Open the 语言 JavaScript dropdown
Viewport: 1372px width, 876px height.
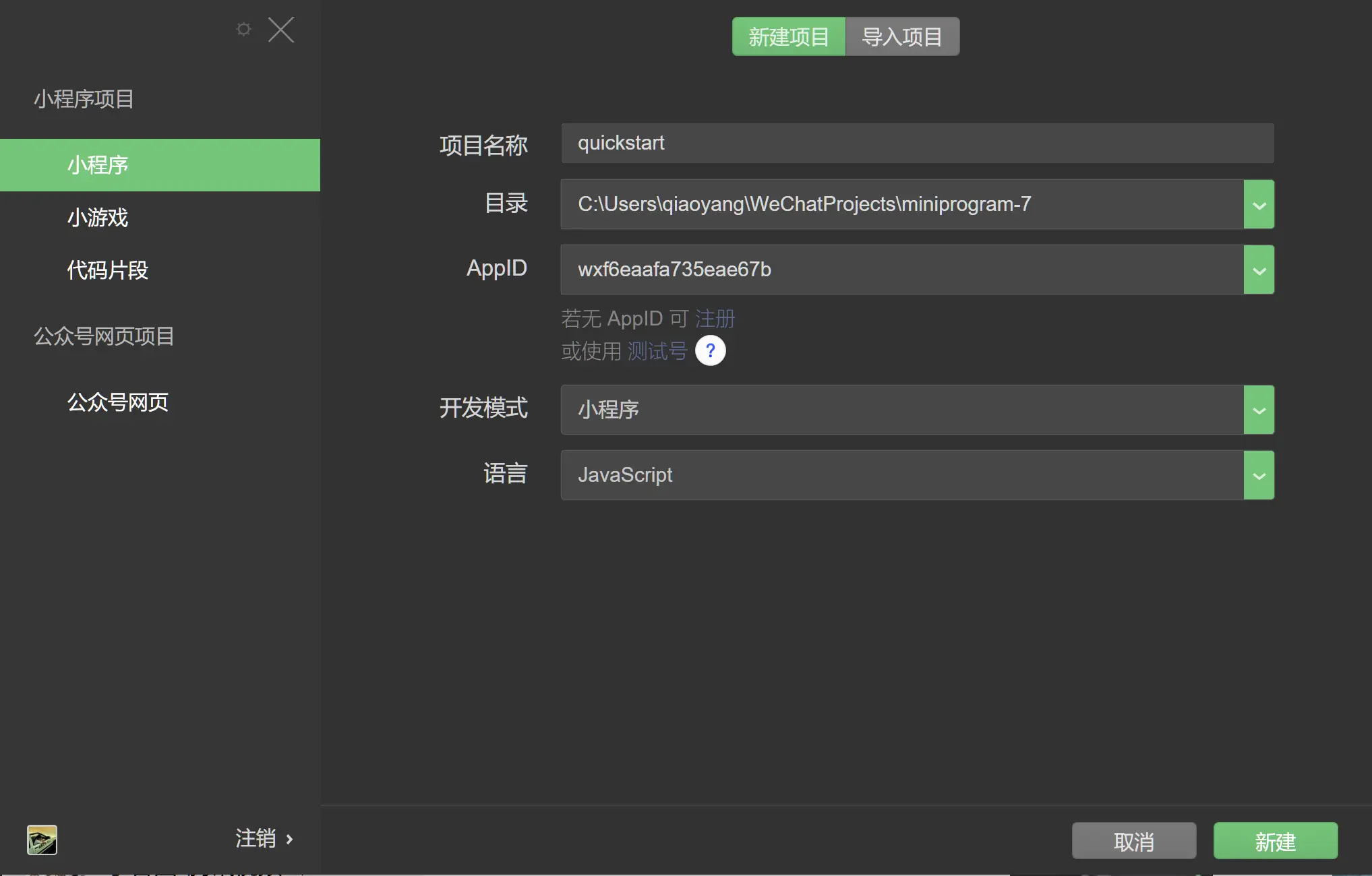tap(1258, 475)
